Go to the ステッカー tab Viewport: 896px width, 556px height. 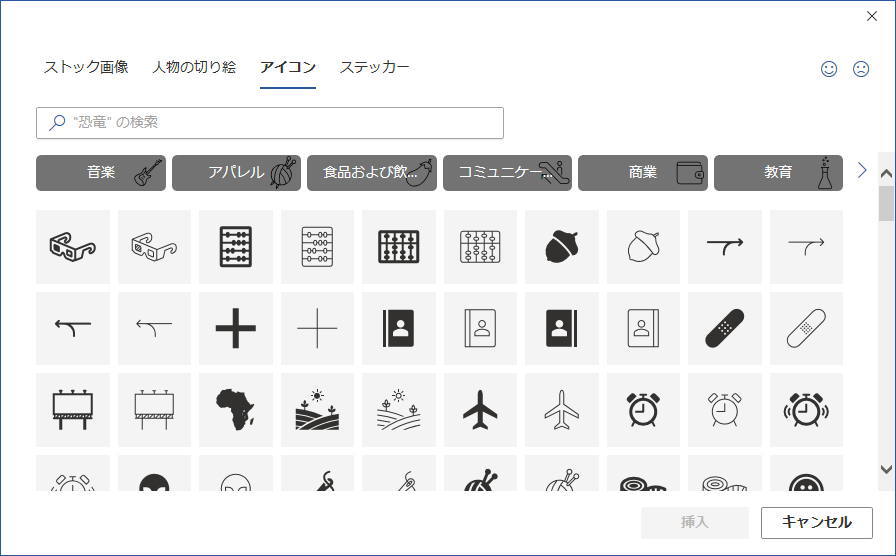(375, 67)
